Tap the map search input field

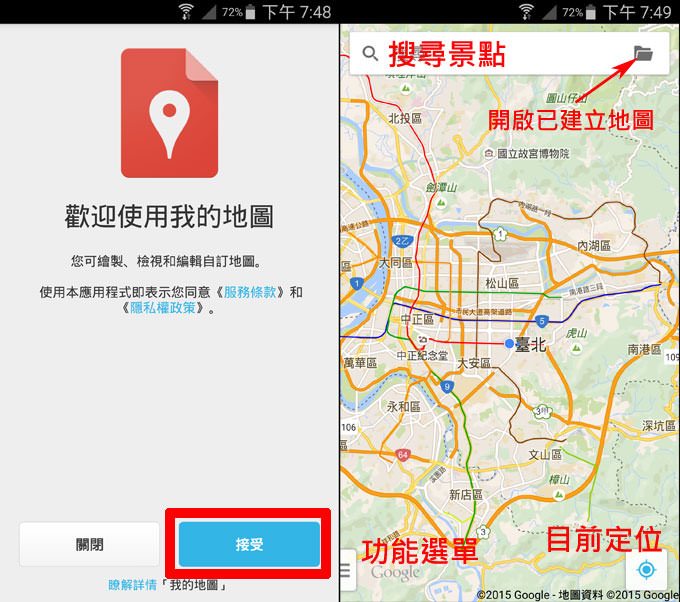tap(509, 53)
